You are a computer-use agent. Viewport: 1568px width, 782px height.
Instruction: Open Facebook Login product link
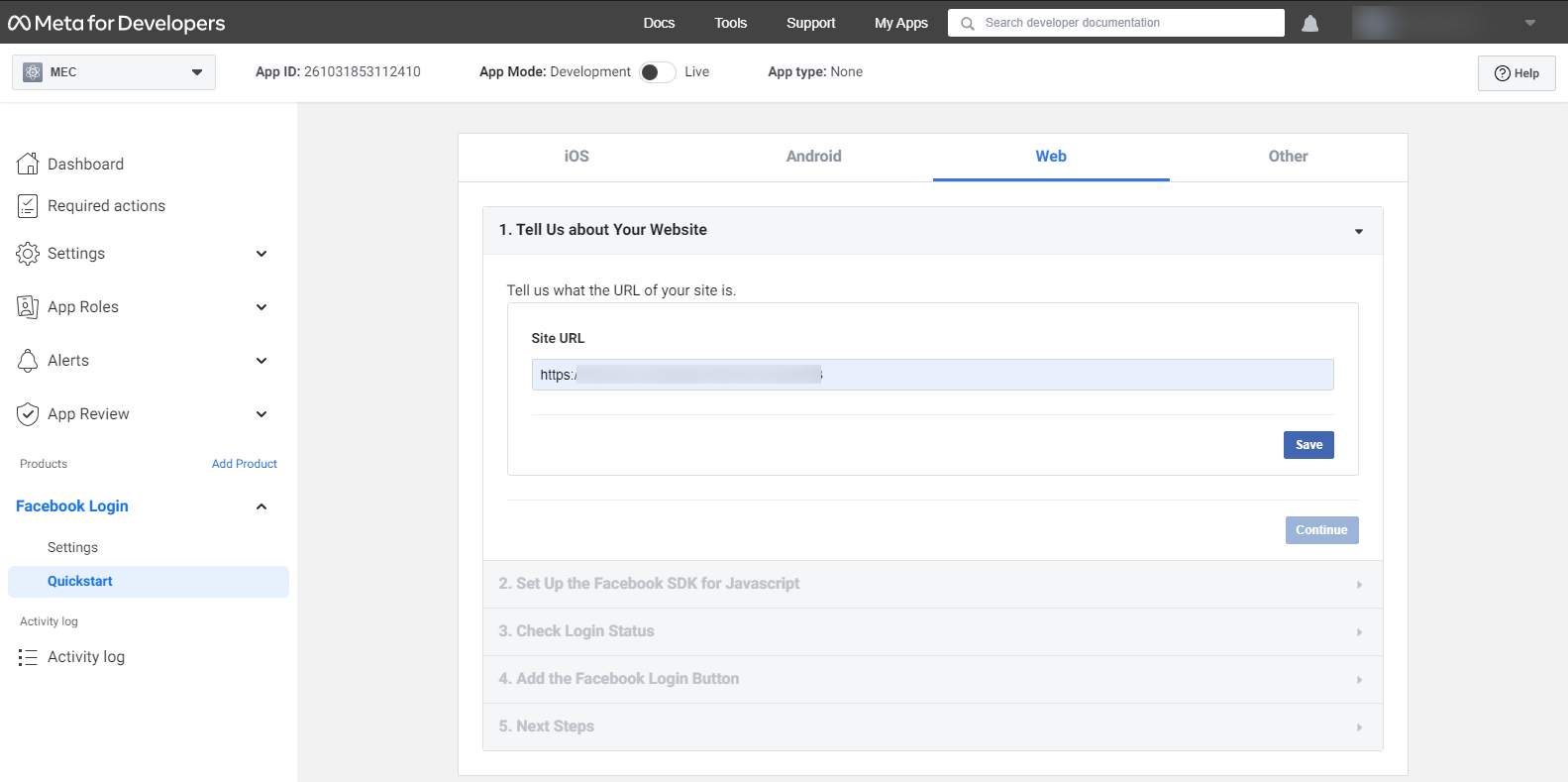point(72,506)
